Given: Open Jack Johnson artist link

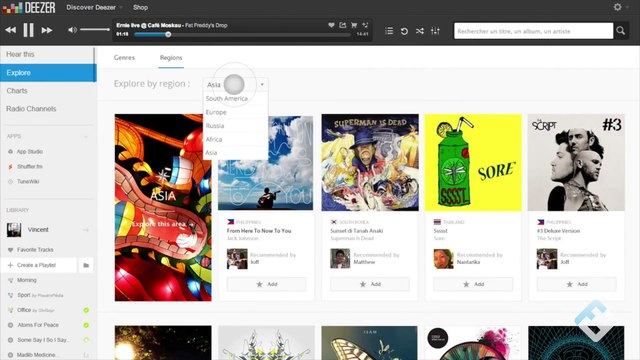Looking at the screenshot, I should 242,238.
